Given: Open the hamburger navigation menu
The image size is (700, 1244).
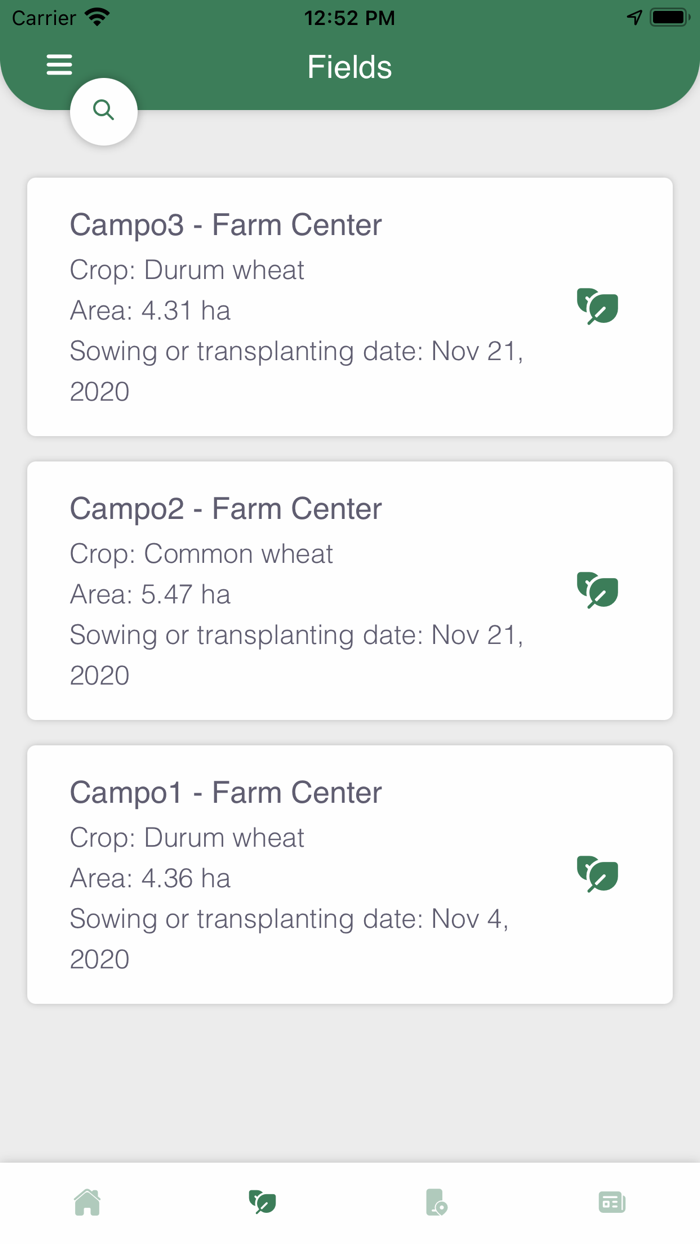Looking at the screenshot, I should (x=59, y=65).
